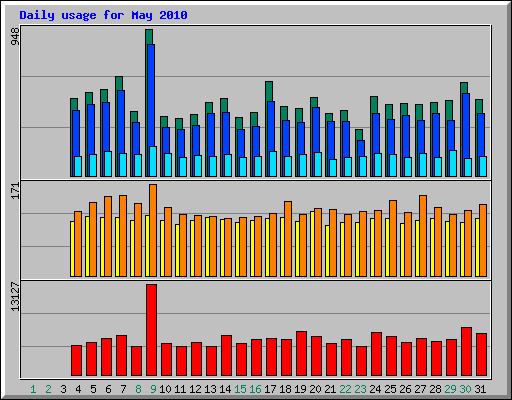Viewport: 512px width, 400px height.
Task: Click day 16 on the x-axis
Action: 255,389
